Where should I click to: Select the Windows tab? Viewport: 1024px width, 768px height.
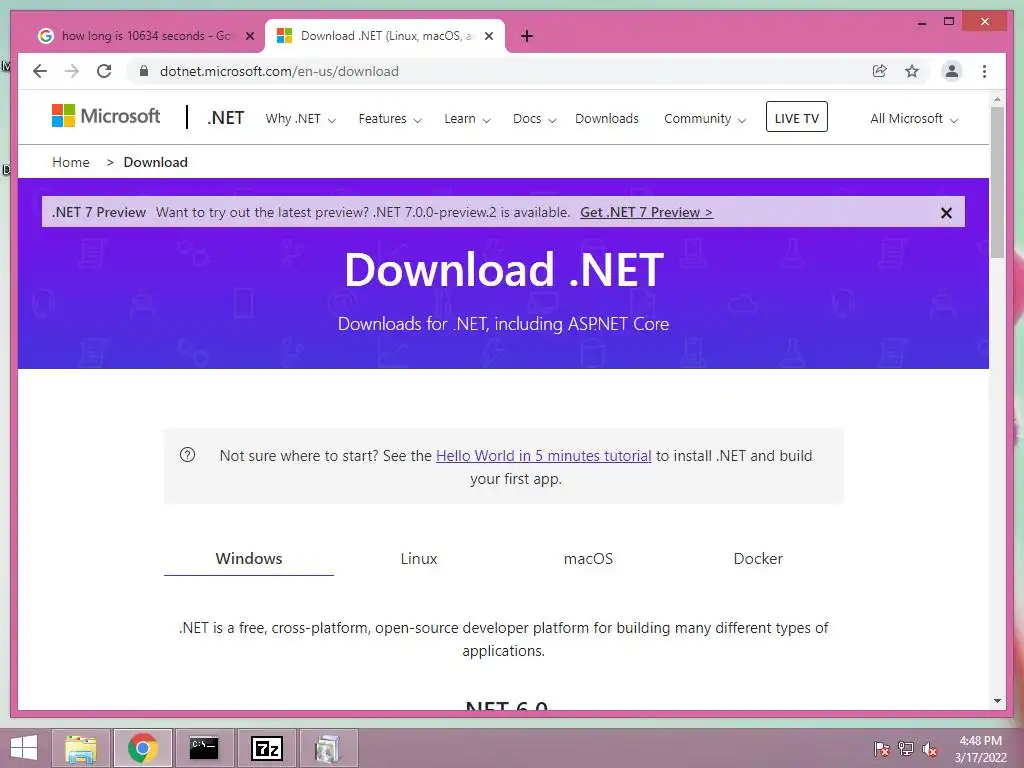pos(249,559)
